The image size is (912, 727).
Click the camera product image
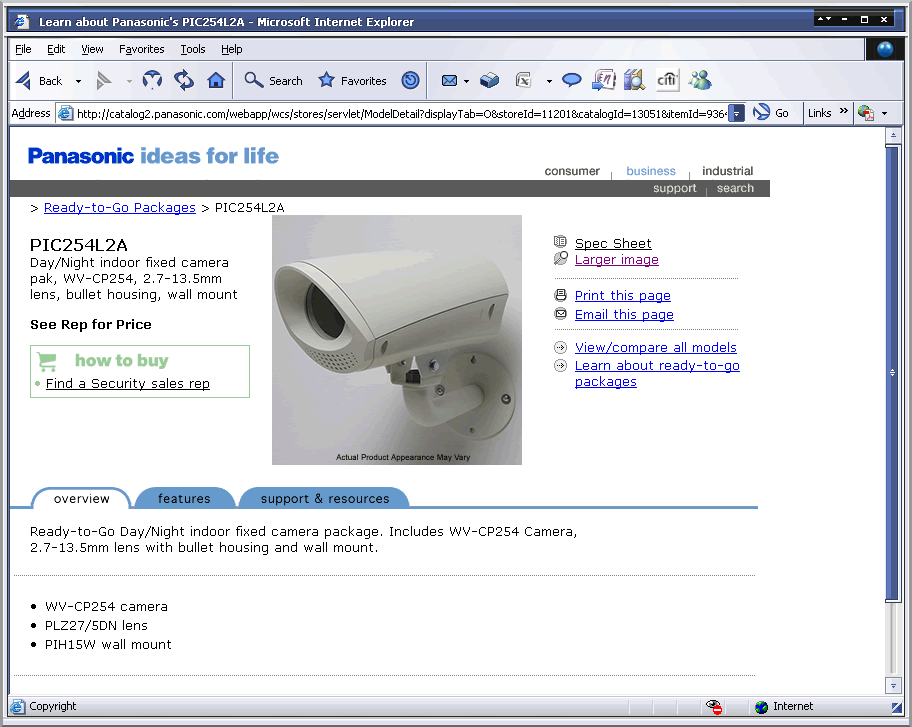397,340
